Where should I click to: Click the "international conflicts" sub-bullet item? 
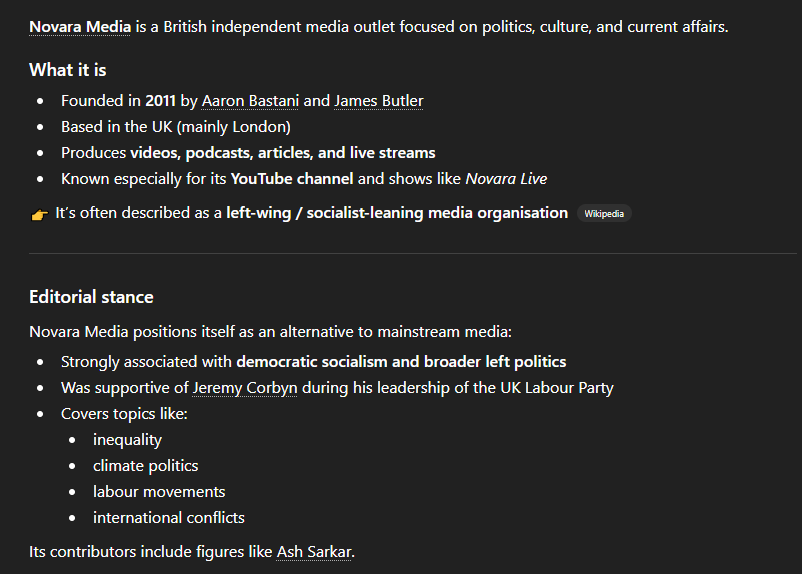(x=168, y=518)
